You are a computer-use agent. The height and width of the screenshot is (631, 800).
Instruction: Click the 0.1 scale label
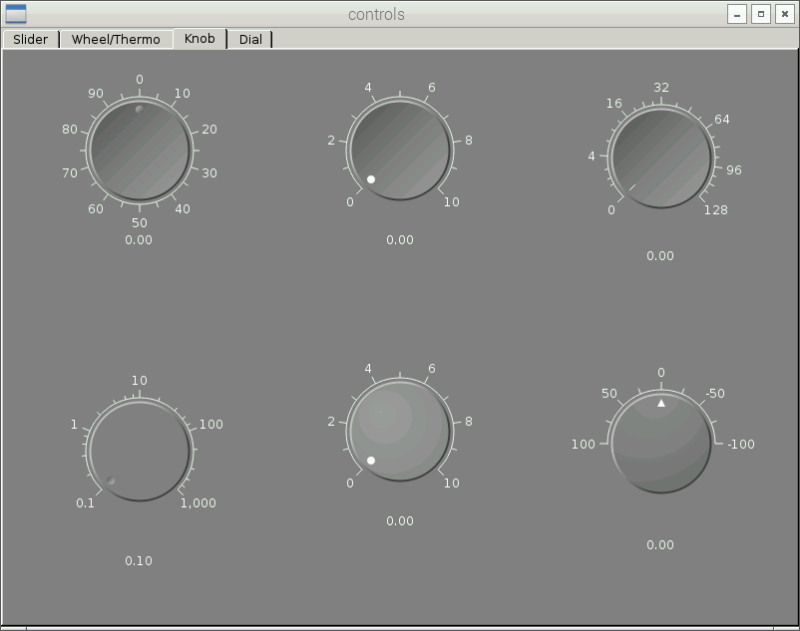coord(85,503)
